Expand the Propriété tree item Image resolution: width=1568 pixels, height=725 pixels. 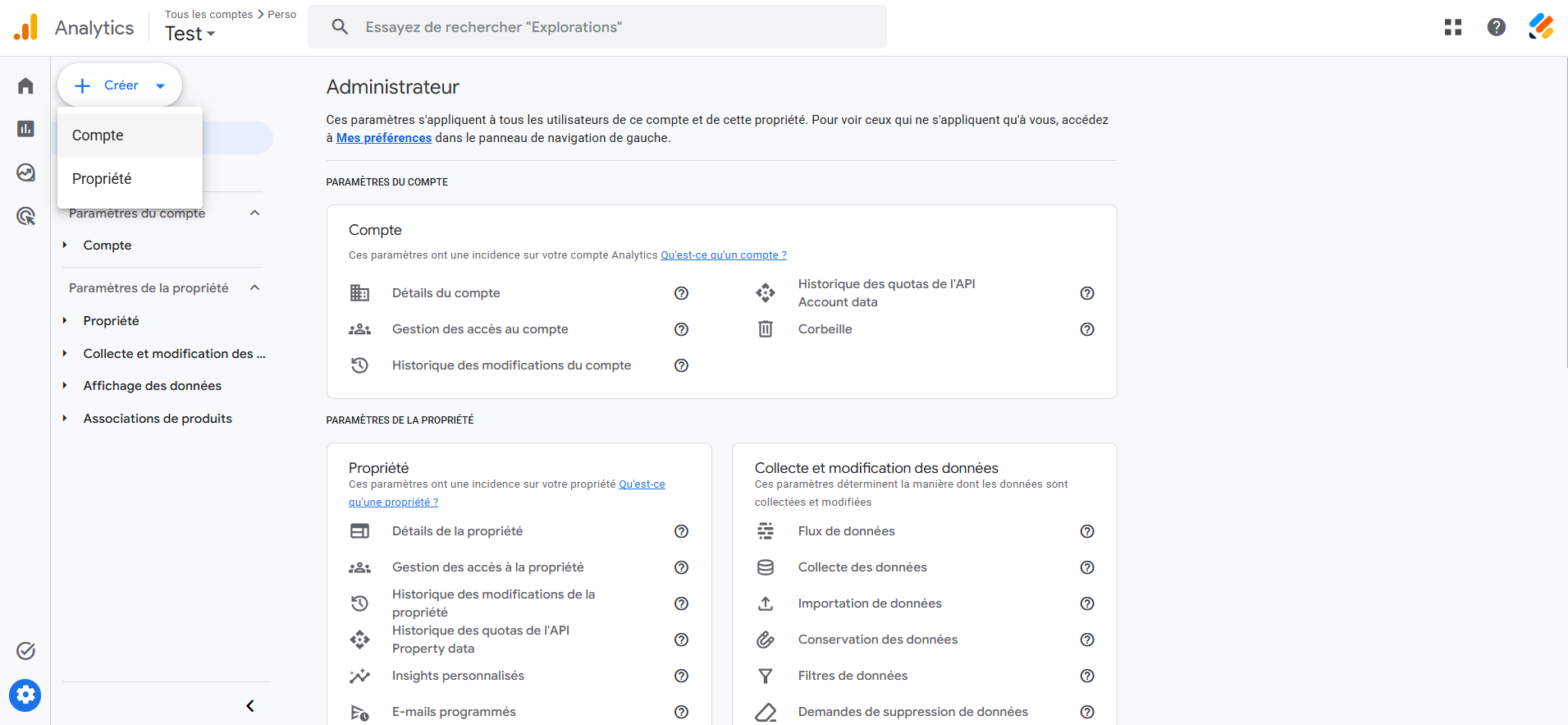(65, 321)
